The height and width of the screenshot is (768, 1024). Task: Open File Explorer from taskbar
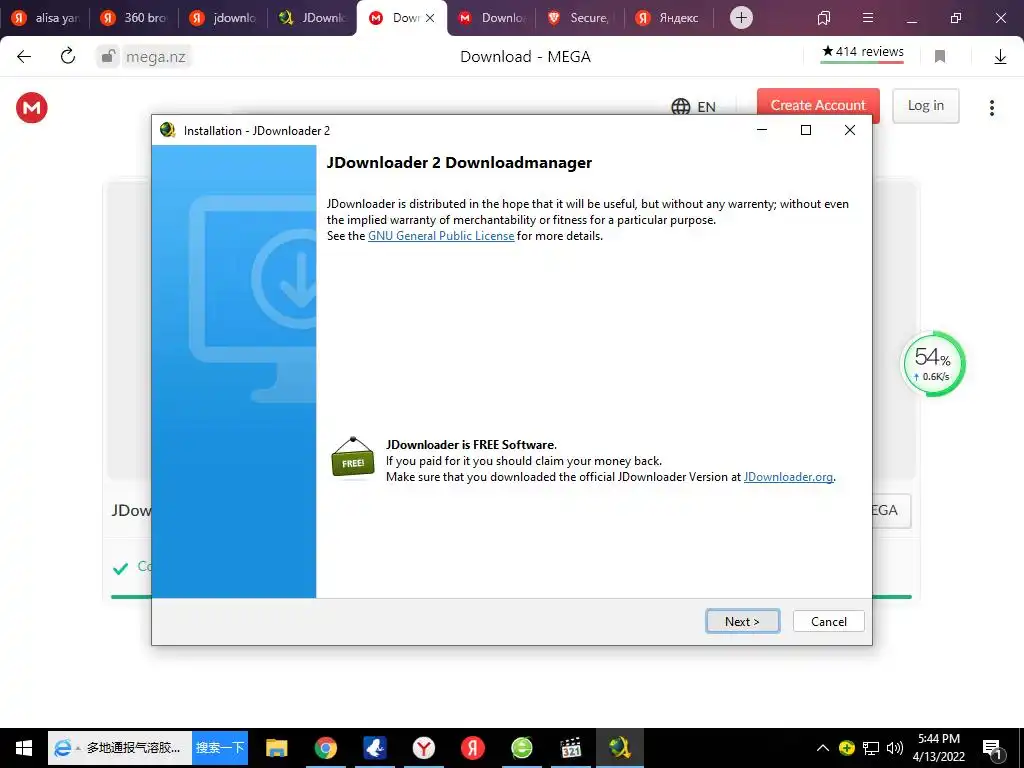coord(277,748)
